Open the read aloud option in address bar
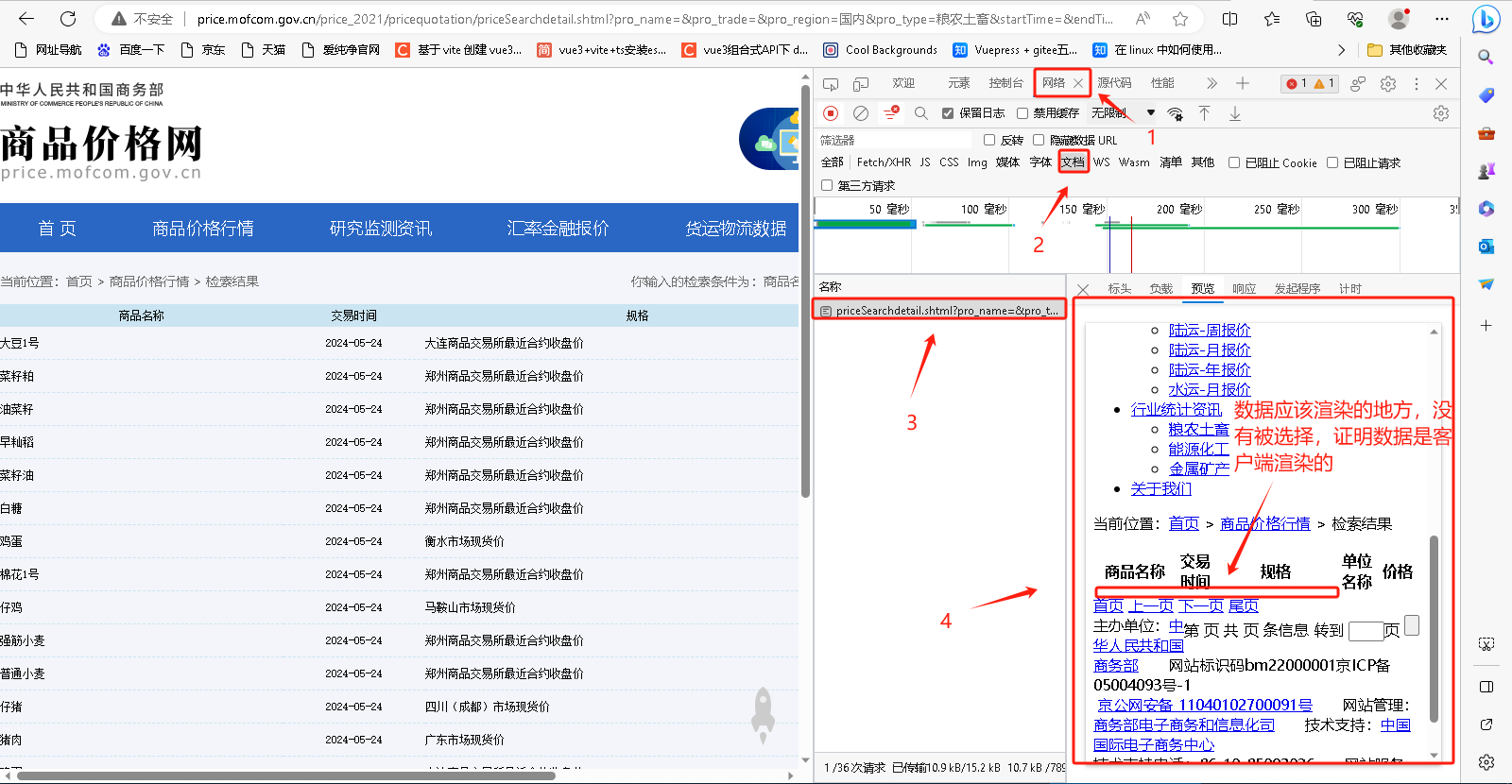Viewport: 1512px width, 784px height. pyautogui.click(x=1143, y=19)
